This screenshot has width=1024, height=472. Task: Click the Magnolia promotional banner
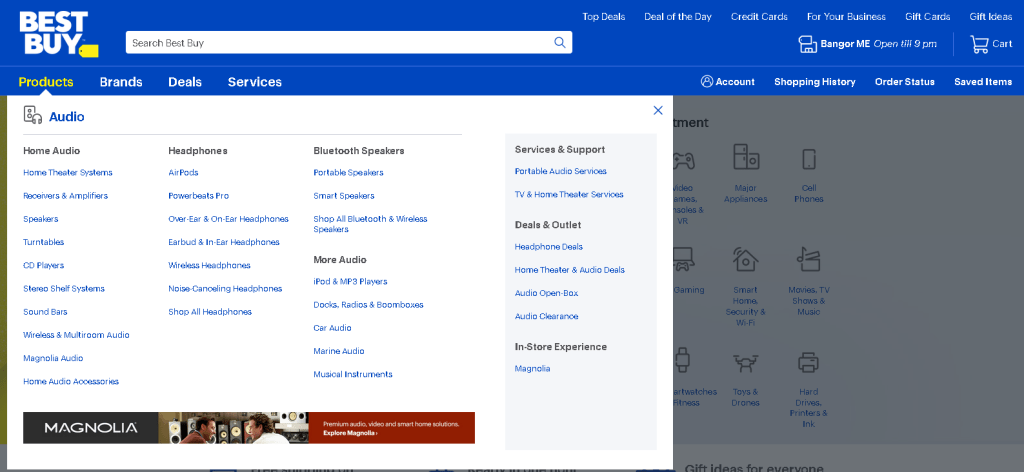pyautogui.click(x=249, y=428)
